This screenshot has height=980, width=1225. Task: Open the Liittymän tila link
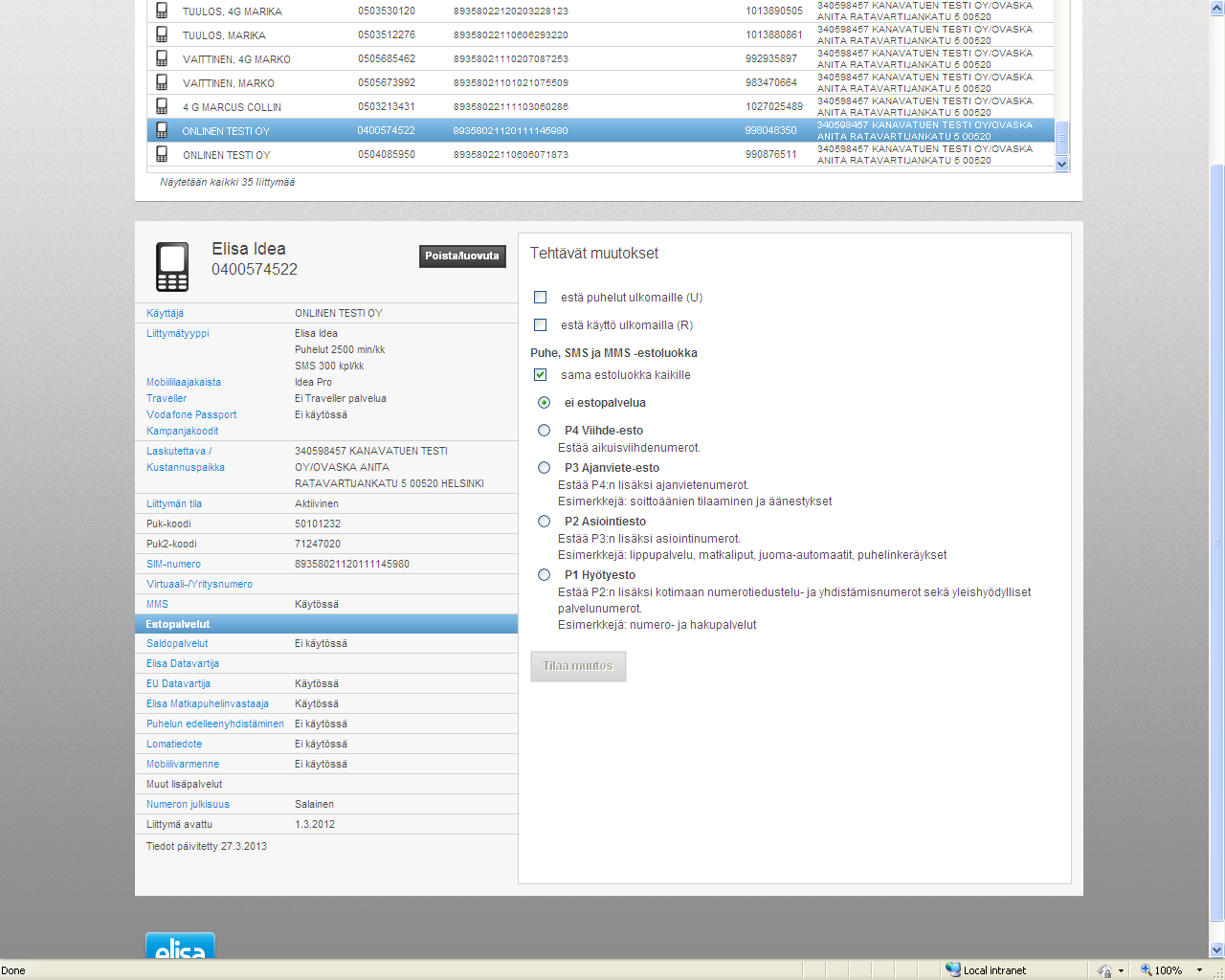click(x=174, y=504)
